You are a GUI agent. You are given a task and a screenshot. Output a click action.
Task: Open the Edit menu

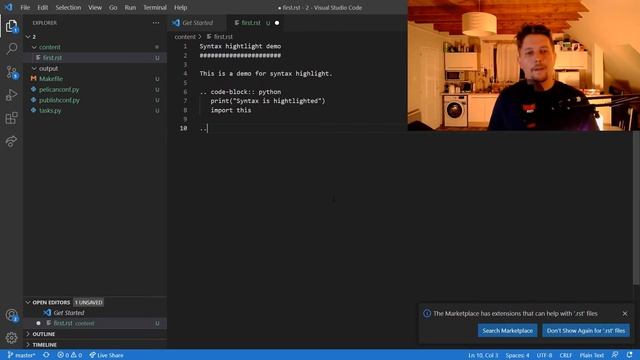(x=42, y=7)
